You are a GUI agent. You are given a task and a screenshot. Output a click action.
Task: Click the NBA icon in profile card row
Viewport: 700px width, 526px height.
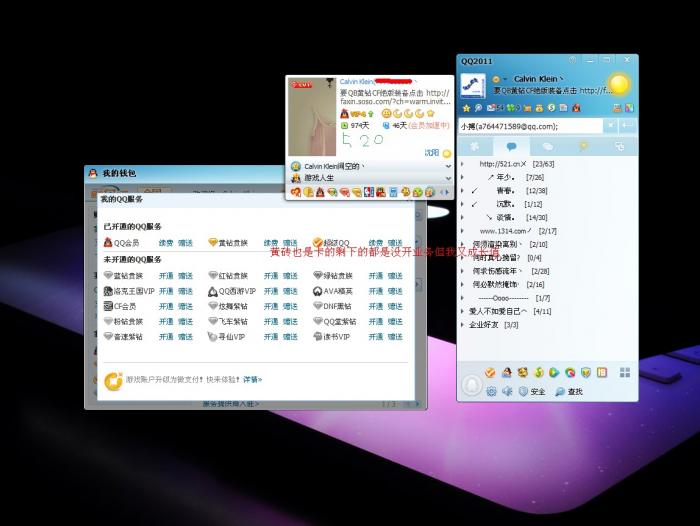(x=368, y=192)
